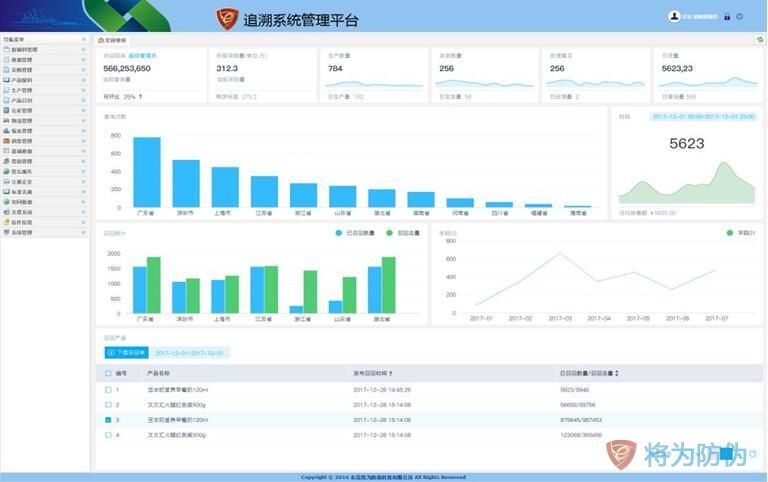Open the date range field above 5623
Image resolution: width=768 pixels, height=482 pixels.
coord(703,116)
